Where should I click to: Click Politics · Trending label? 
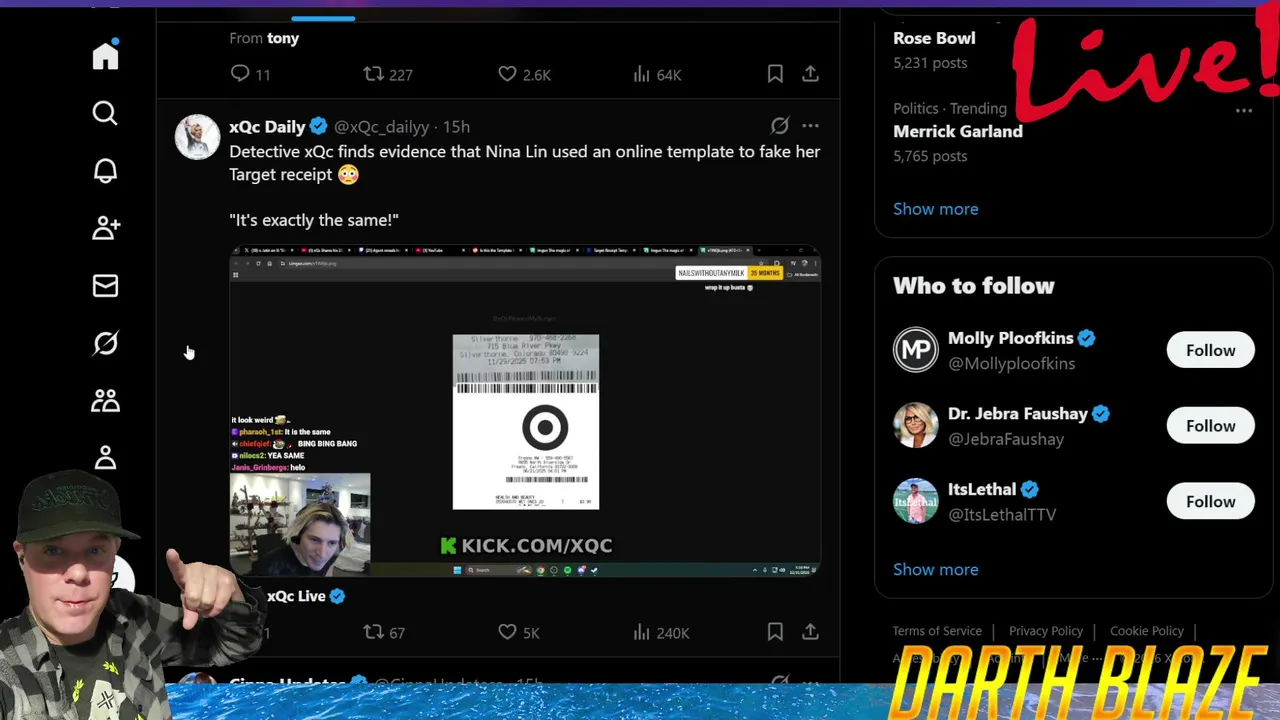pyautogui.click(x=950, y=108)
